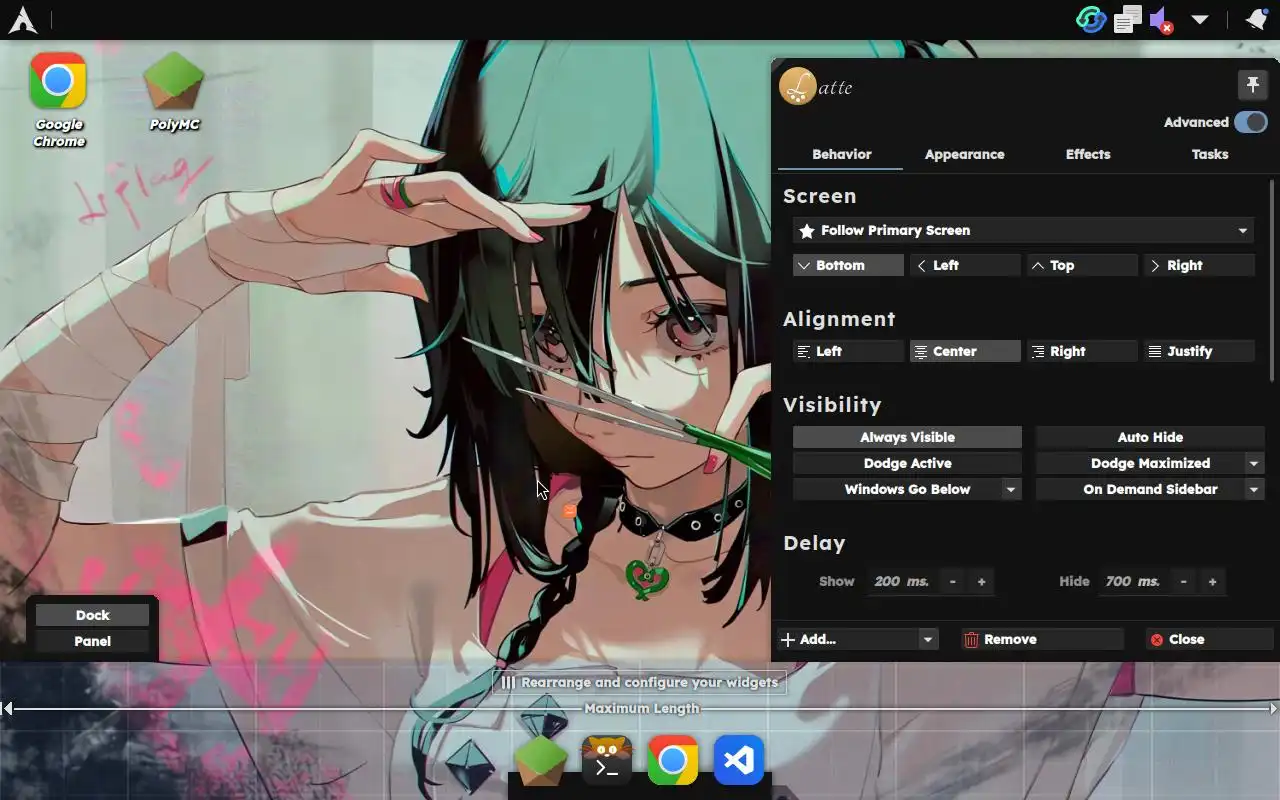Click right end handle of Maximum Length ruler

click(1273, 708)
